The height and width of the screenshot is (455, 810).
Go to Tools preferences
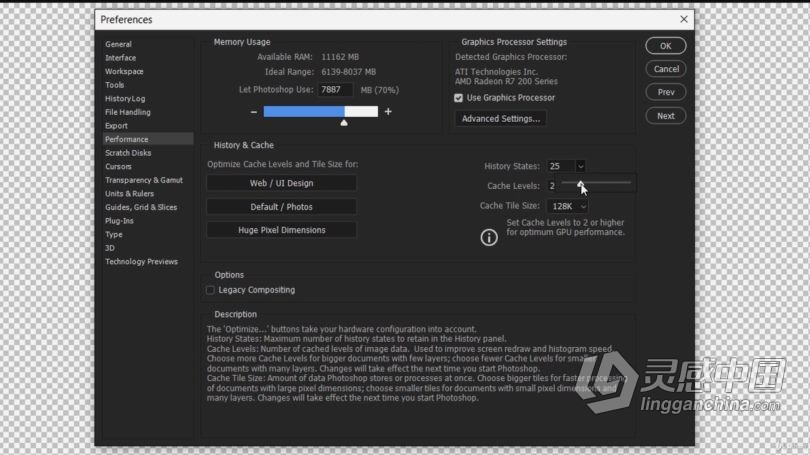click(115, 85)
